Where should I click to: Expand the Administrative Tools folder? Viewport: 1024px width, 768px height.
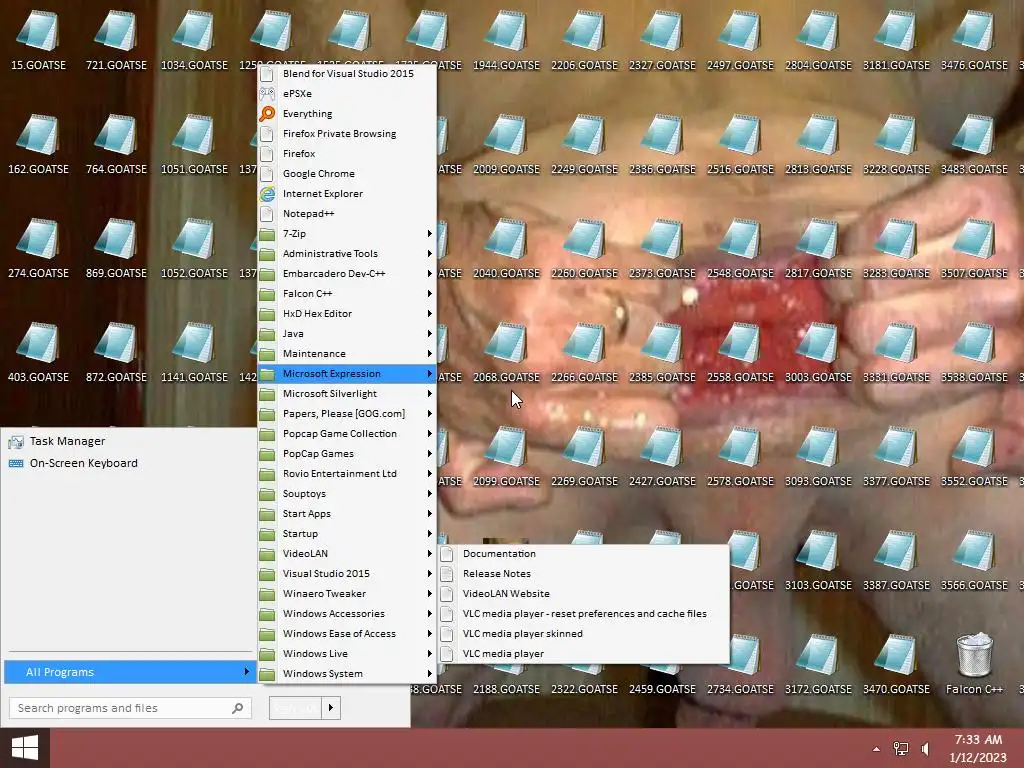(347, 254)
